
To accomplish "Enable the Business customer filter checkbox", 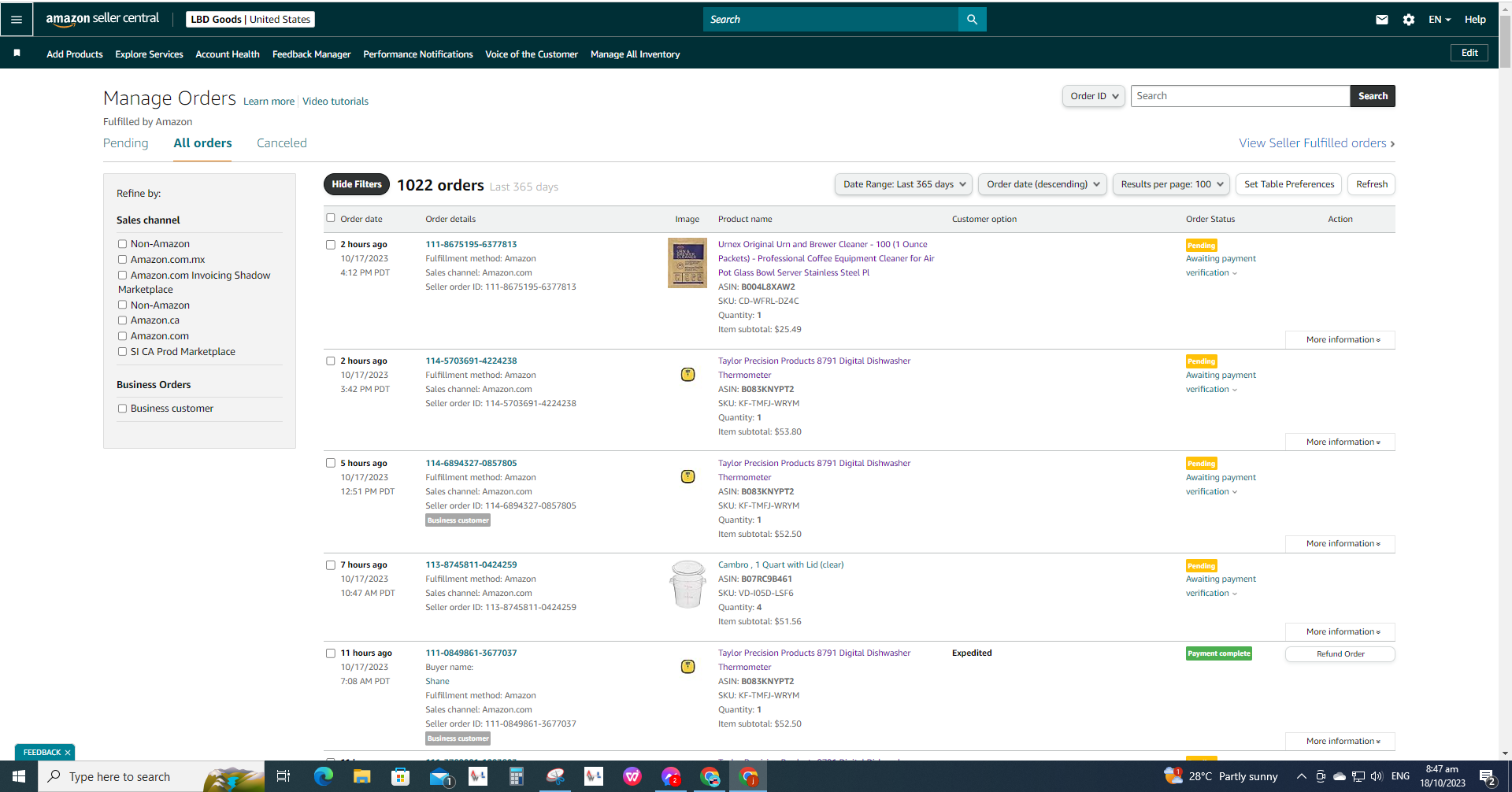I will (122, 409).
